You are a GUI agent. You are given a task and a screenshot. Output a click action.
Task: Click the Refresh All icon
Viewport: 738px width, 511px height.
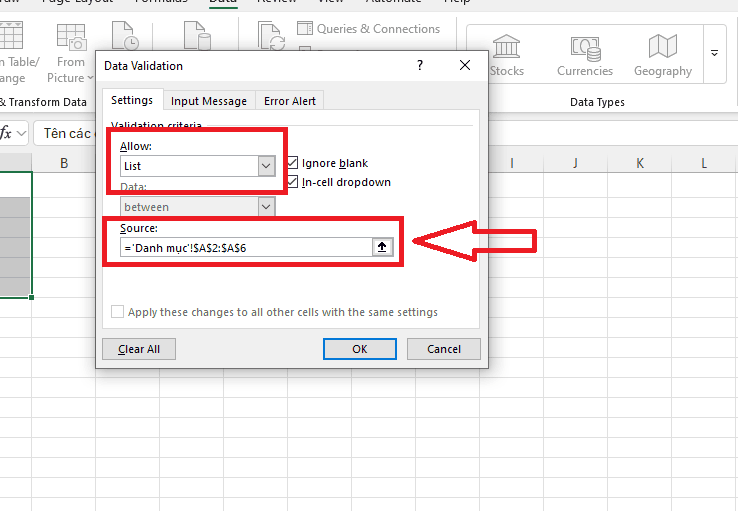[271, 36]
